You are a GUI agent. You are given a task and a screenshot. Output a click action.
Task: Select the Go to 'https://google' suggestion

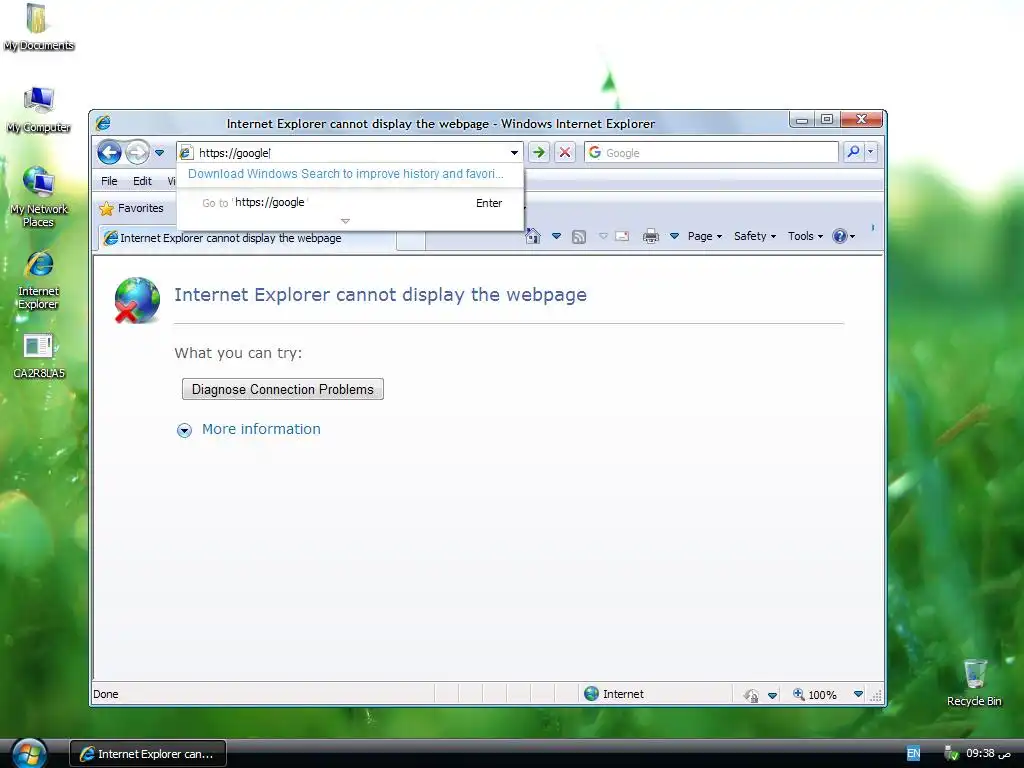pos(351,203)
